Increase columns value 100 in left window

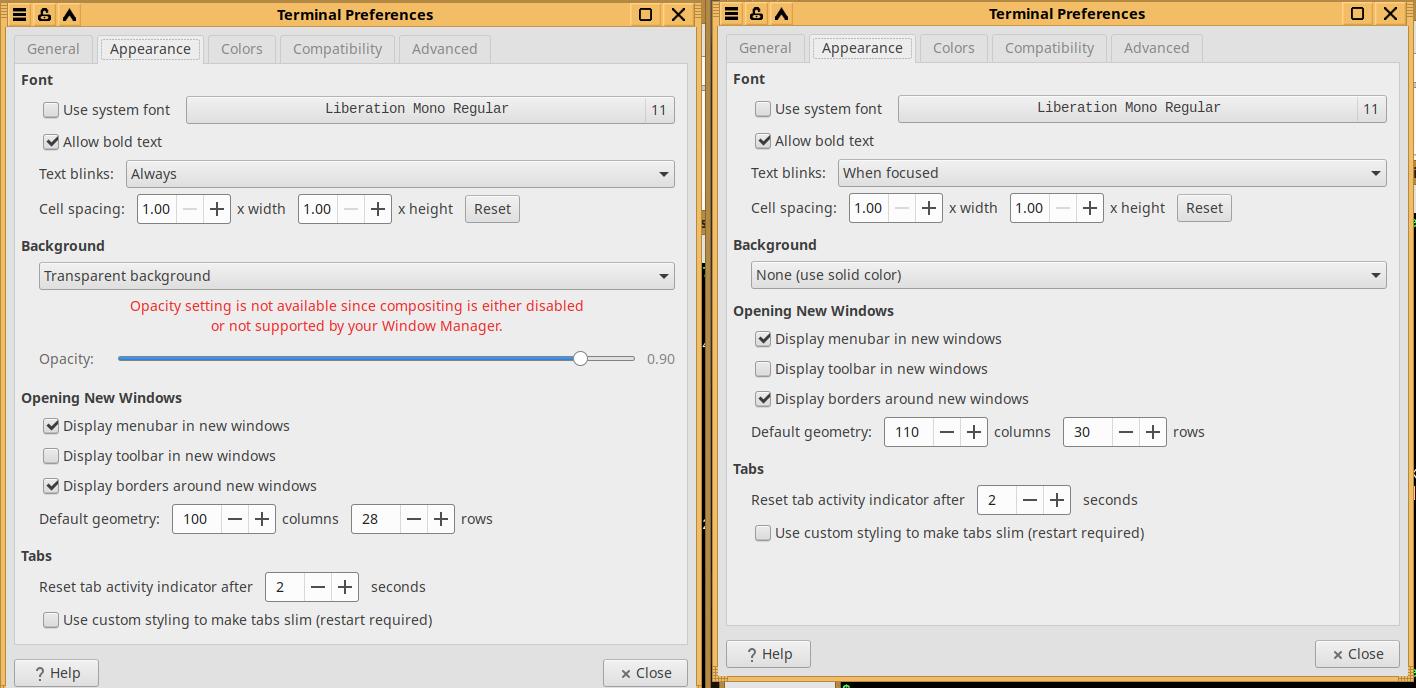pyautogui.click(x=262, y=519)
